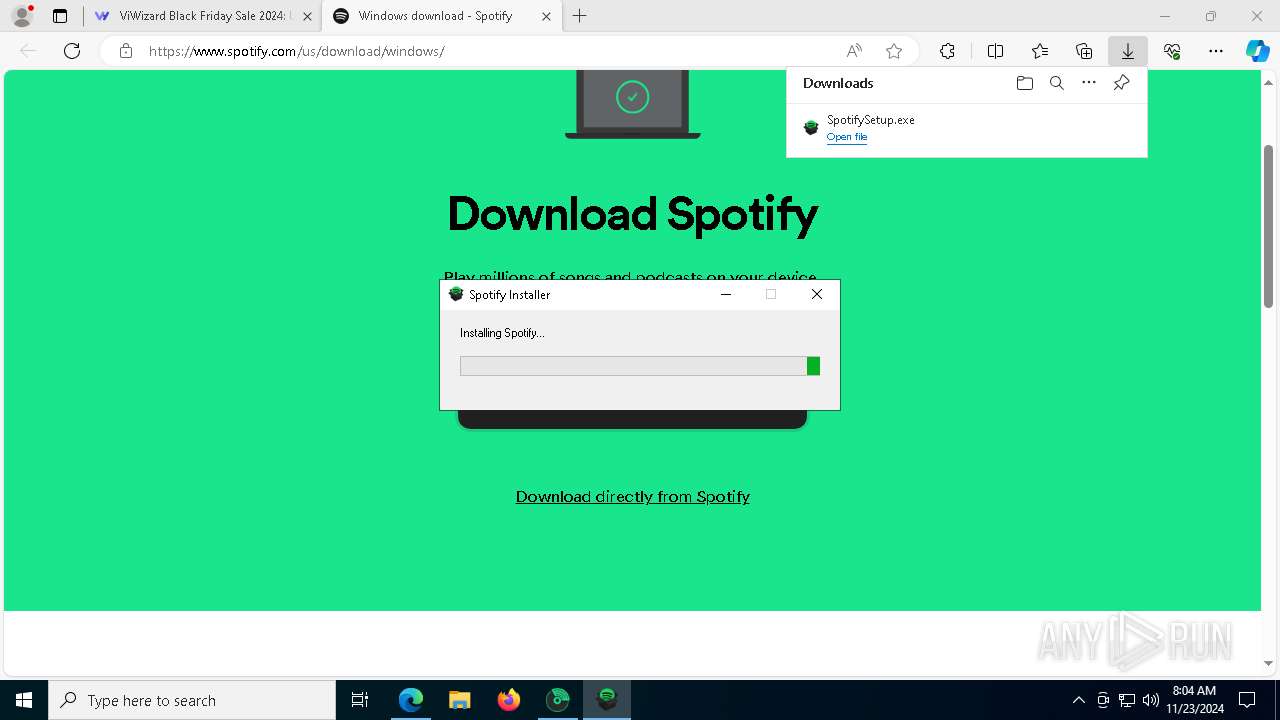
Task: Pin the Downloads panel
Action: click(1121, 83)
